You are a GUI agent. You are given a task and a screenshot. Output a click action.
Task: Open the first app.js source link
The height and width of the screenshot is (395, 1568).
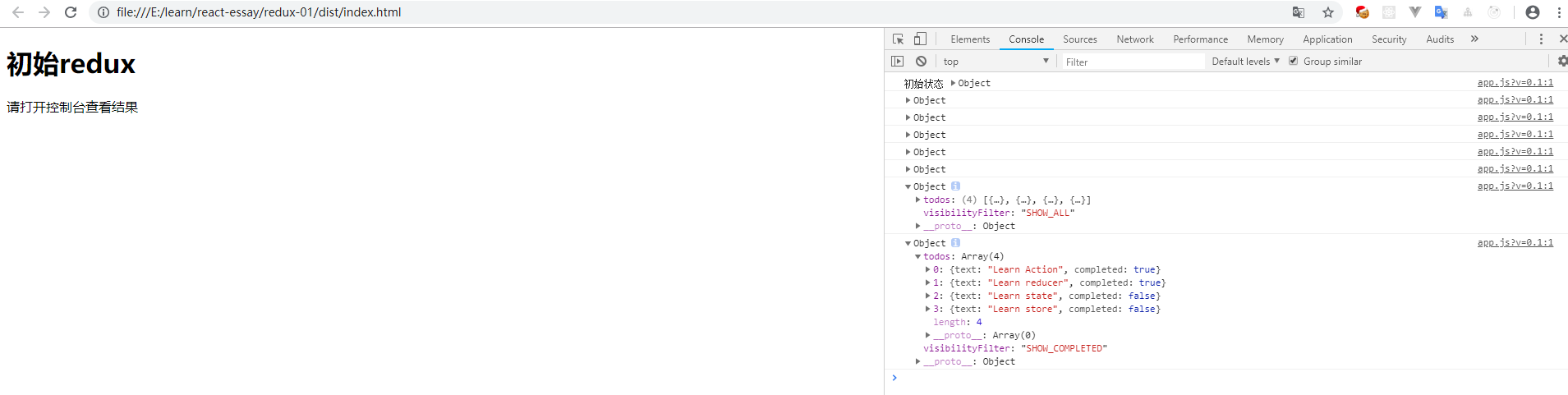(1515, 83)
